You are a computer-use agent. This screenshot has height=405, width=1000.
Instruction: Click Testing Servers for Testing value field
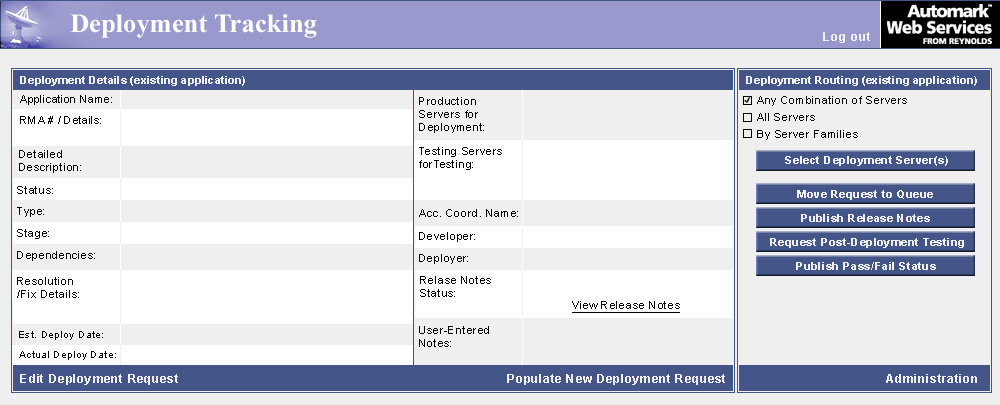(628, 170)
